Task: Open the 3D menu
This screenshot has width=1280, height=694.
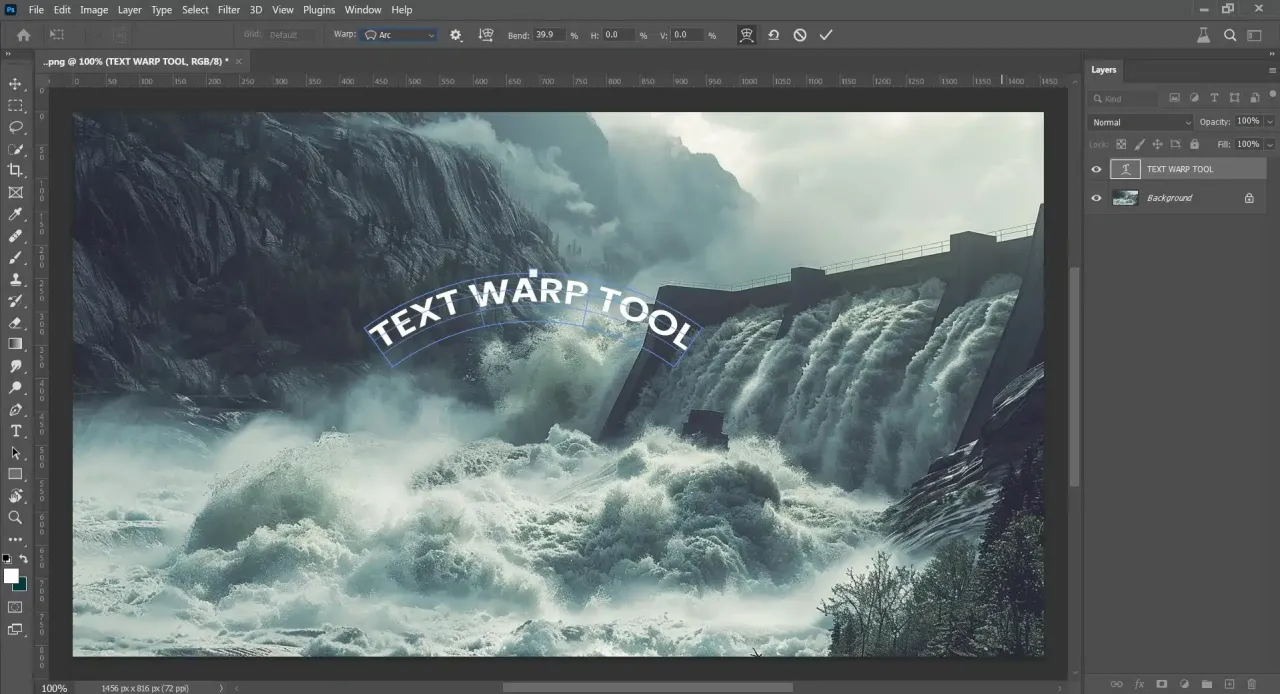Action: (255, 9)
